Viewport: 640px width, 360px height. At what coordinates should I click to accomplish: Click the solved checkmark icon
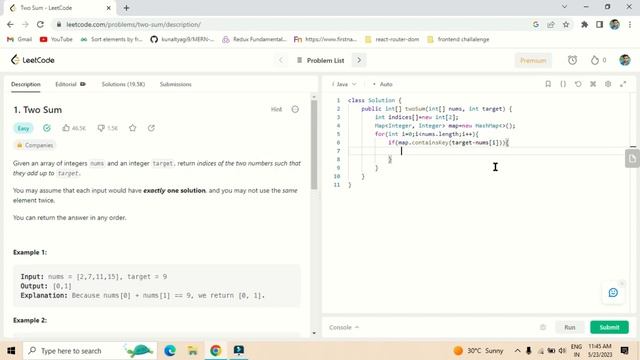(47, 128)
